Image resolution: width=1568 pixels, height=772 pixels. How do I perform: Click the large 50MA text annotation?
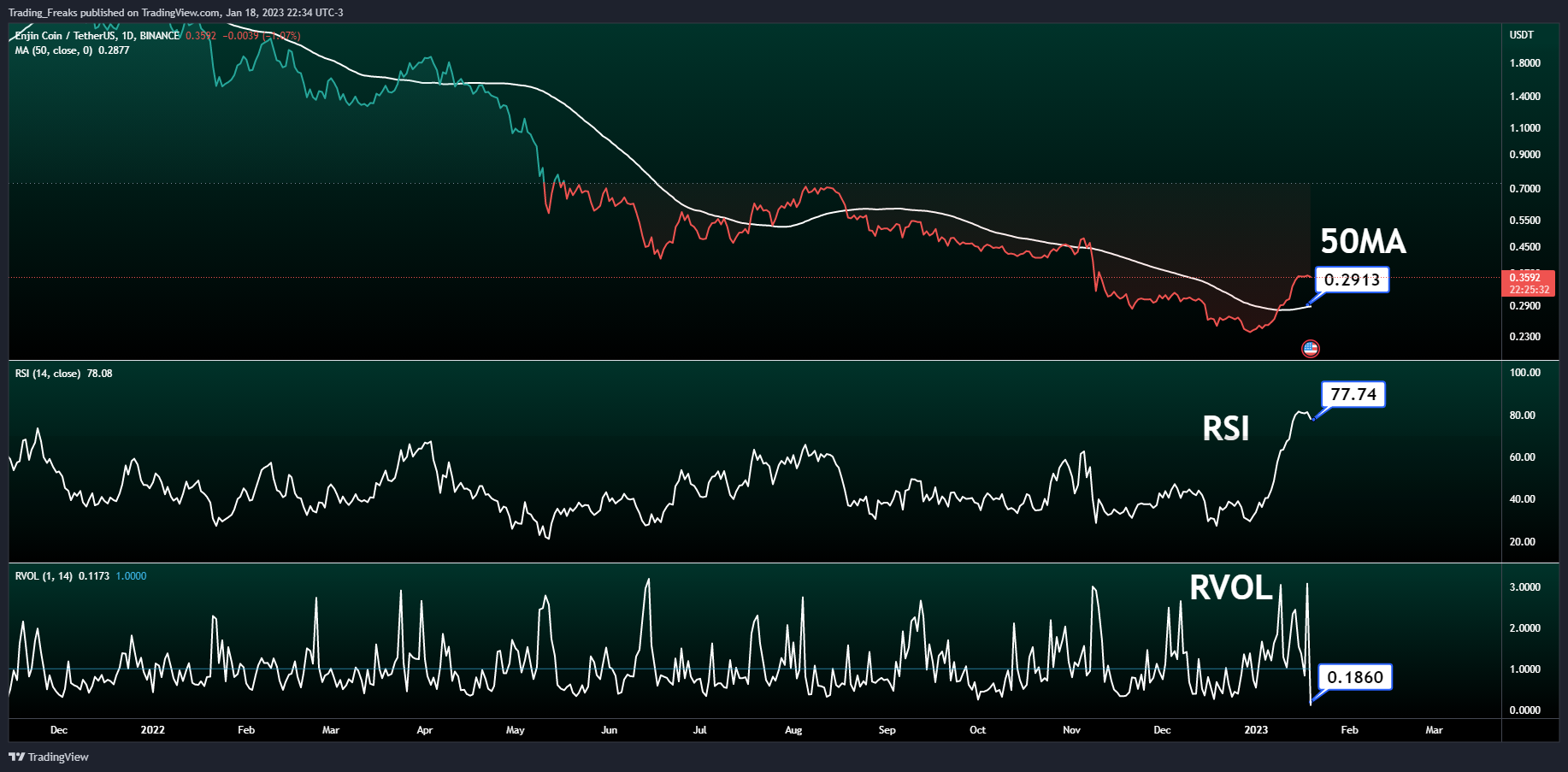(x=1364, y=241)
